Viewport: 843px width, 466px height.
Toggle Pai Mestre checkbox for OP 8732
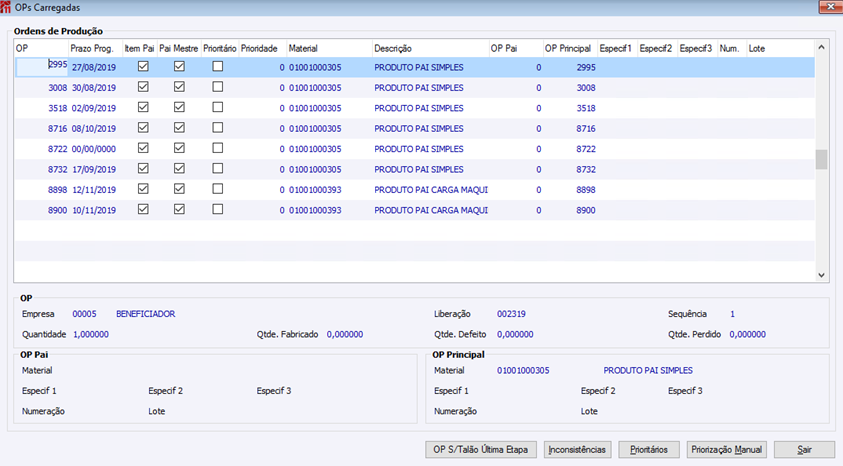click(179, 169)
